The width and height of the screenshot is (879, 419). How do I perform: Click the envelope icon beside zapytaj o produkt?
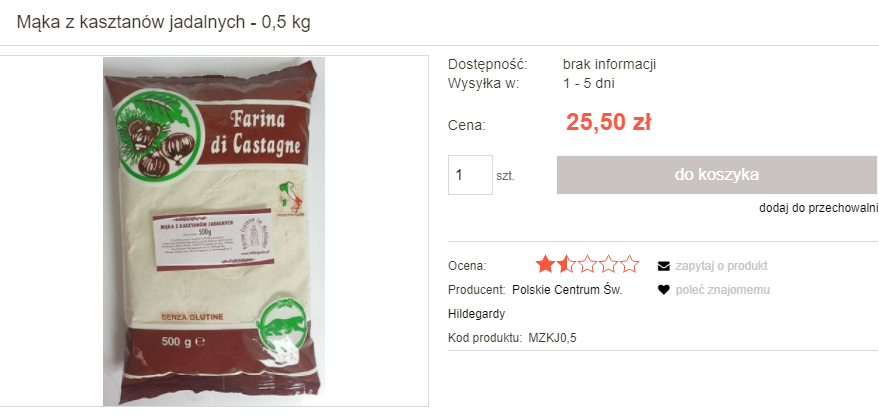point(664,266)
